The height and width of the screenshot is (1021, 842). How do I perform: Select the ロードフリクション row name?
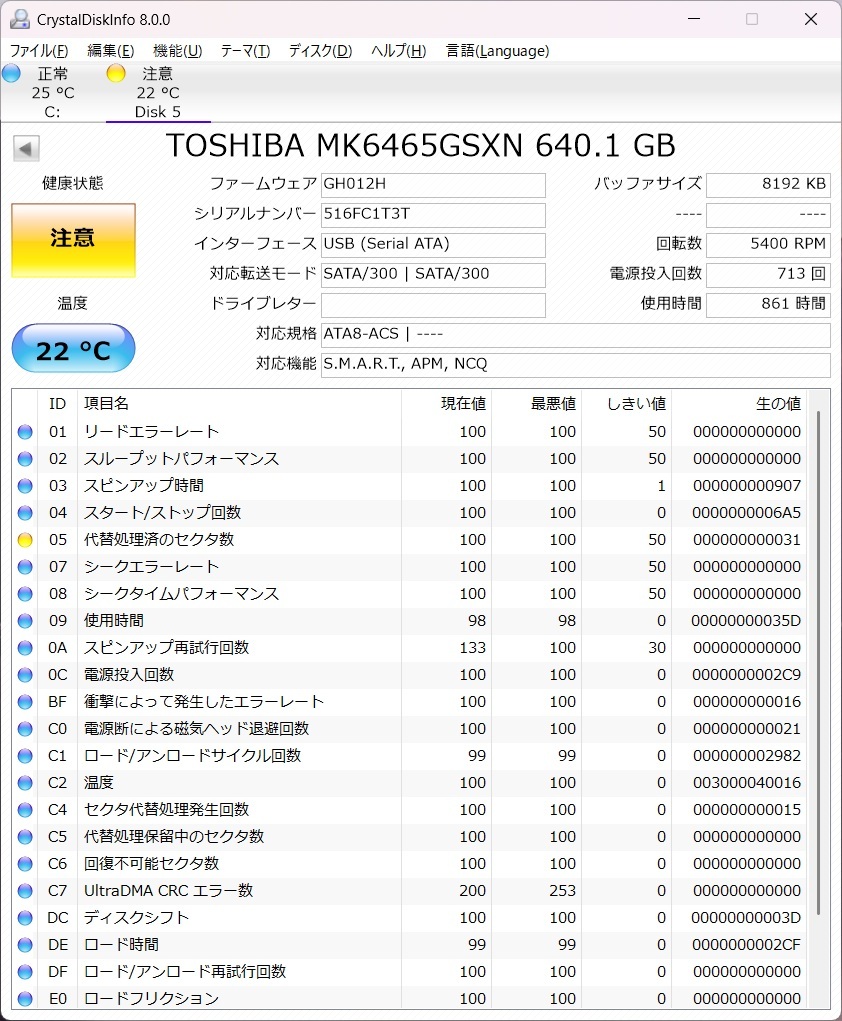coord(151,999)
